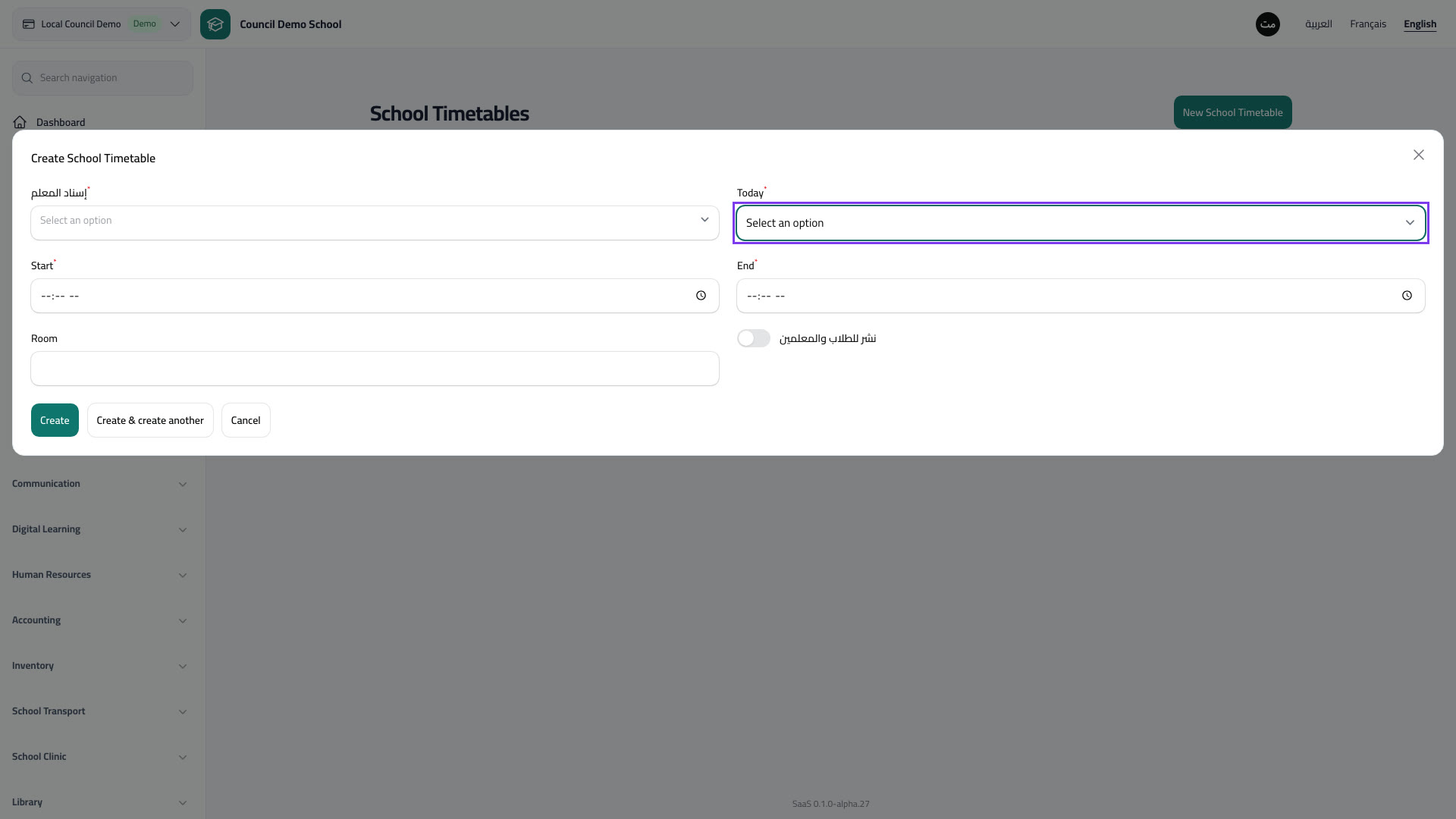1456x819 pixels.
Task: Open the user avatar menu
Action: click(x=1268, y=24)
